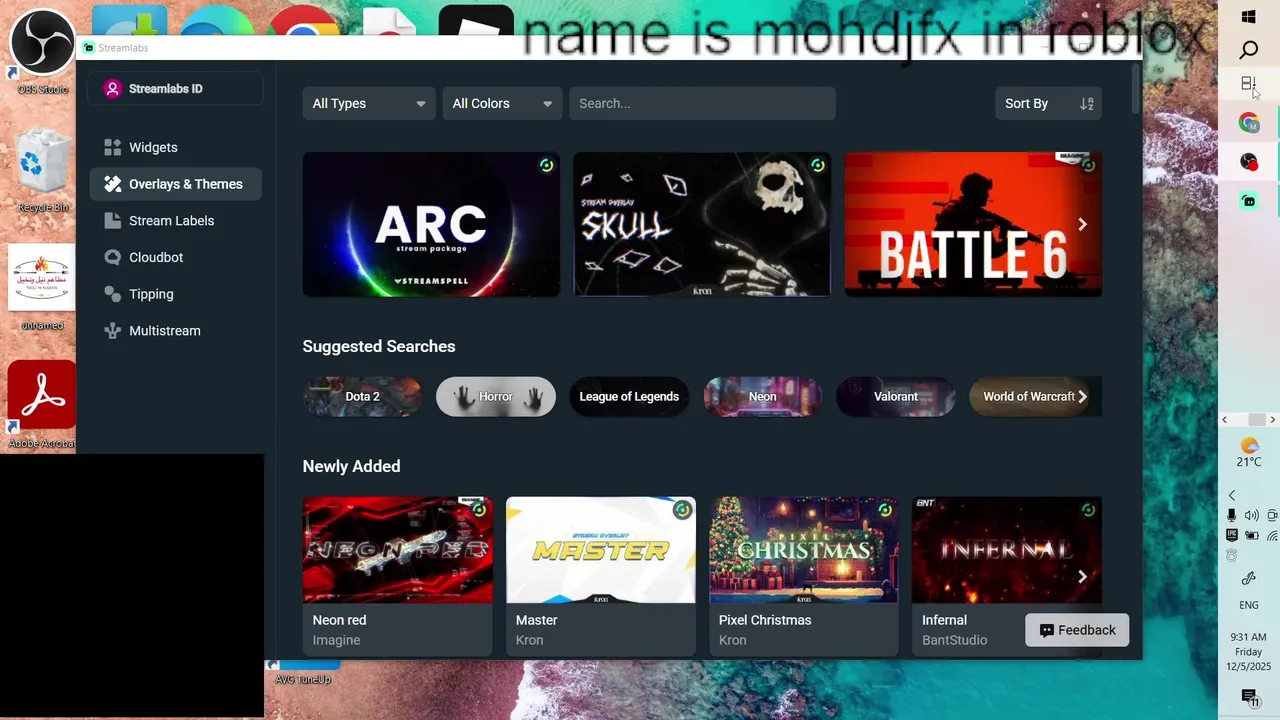This screenshot has height=720, width=1280.
Task: Select League of Legends suggested search
Action: (629, 397)
